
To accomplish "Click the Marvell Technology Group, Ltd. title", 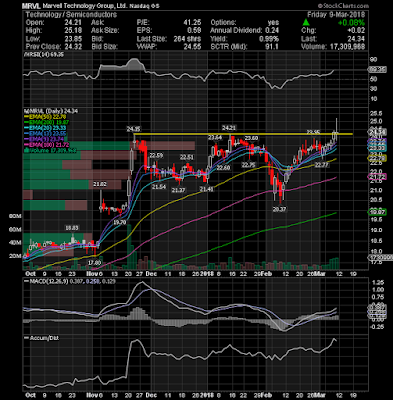I will (85, 6).
